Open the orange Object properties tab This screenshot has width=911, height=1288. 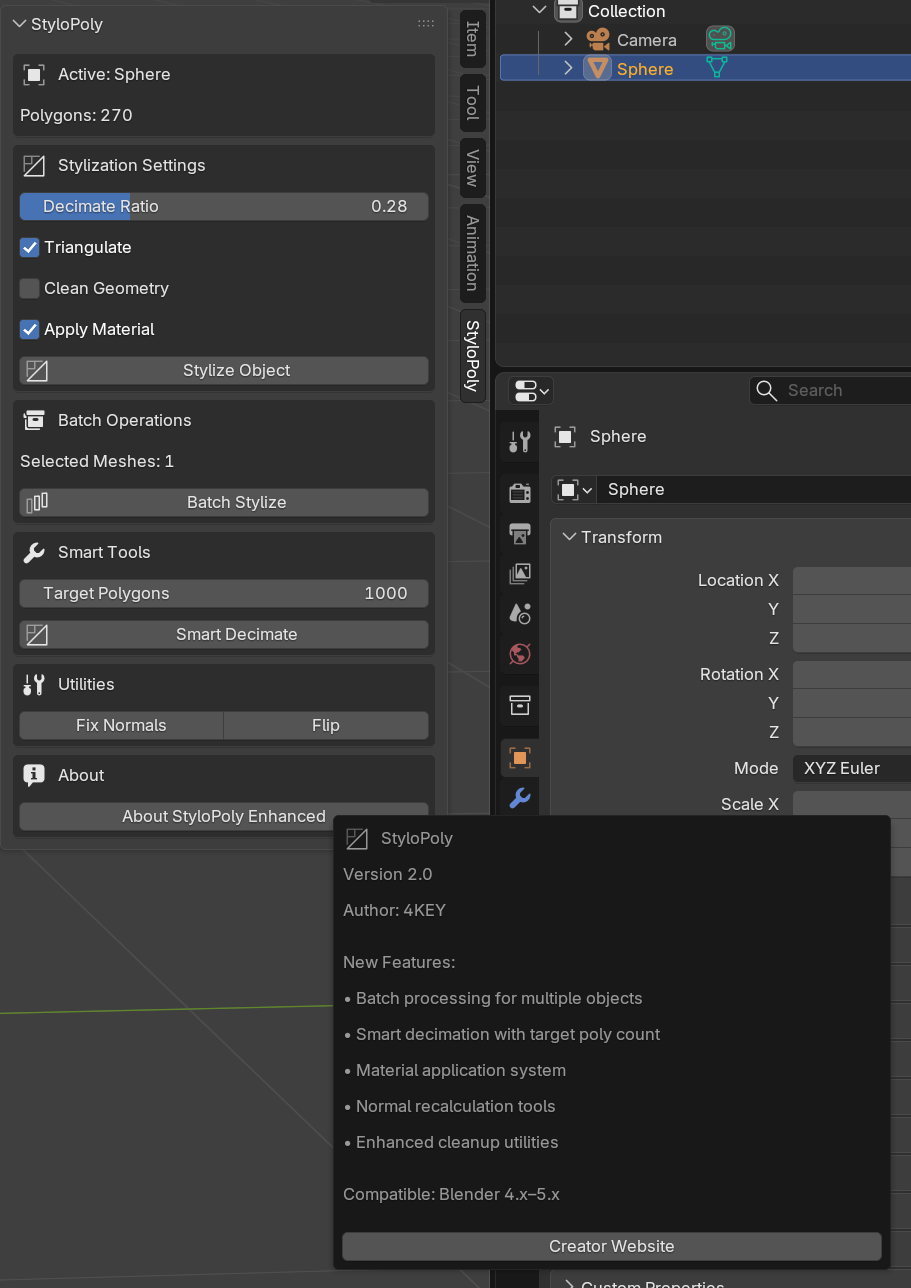519,757
